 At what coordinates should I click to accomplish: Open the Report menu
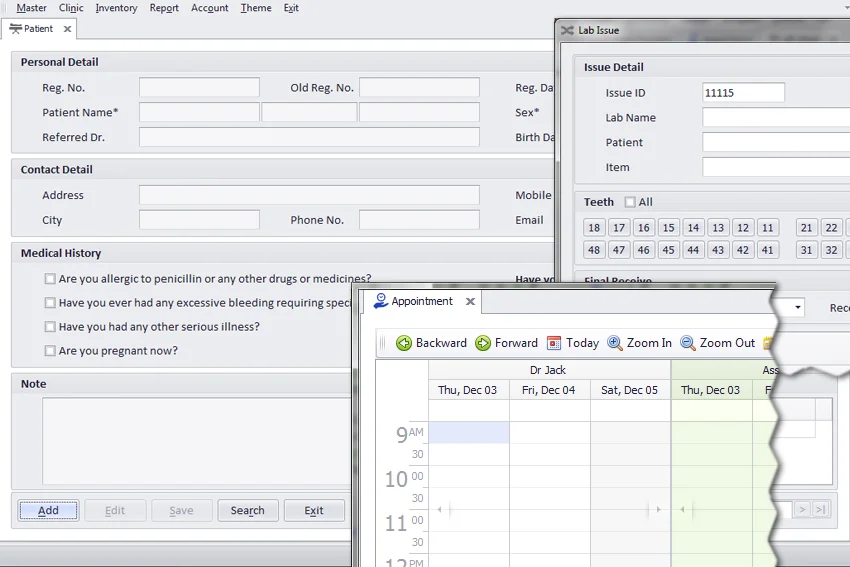click(164, 8)
